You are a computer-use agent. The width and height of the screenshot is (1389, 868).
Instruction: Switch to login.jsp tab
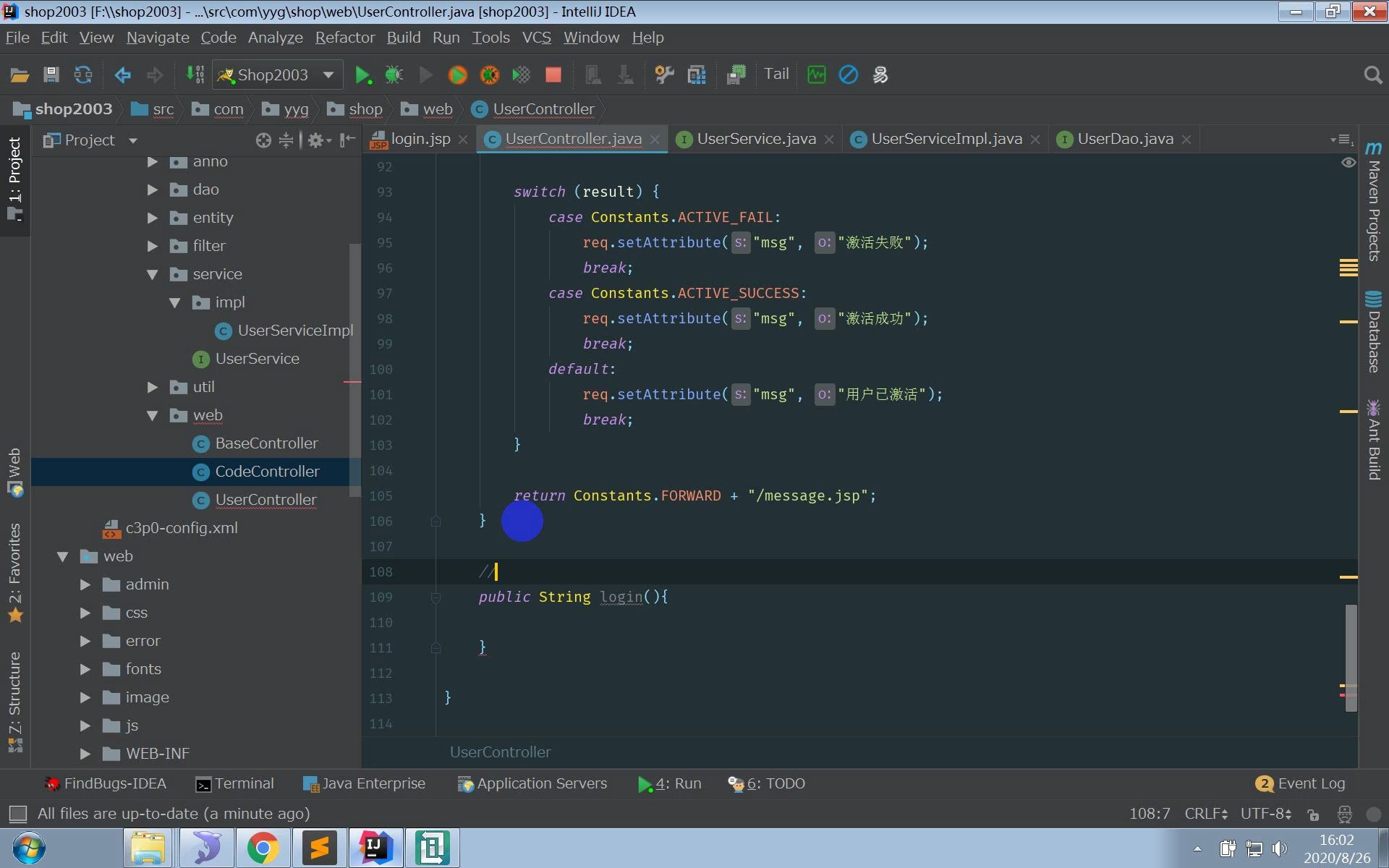(x=418, y=139)
